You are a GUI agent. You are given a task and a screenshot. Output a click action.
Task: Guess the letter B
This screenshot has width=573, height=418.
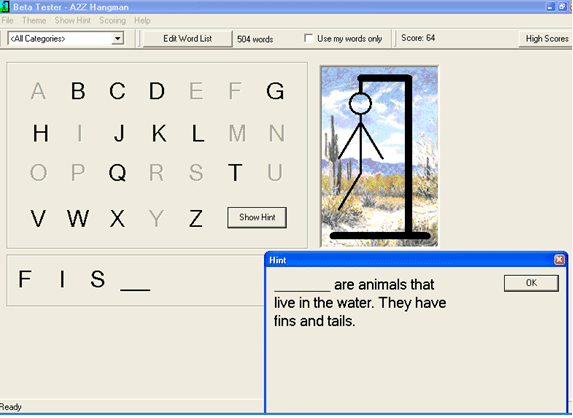coord(78,91)
